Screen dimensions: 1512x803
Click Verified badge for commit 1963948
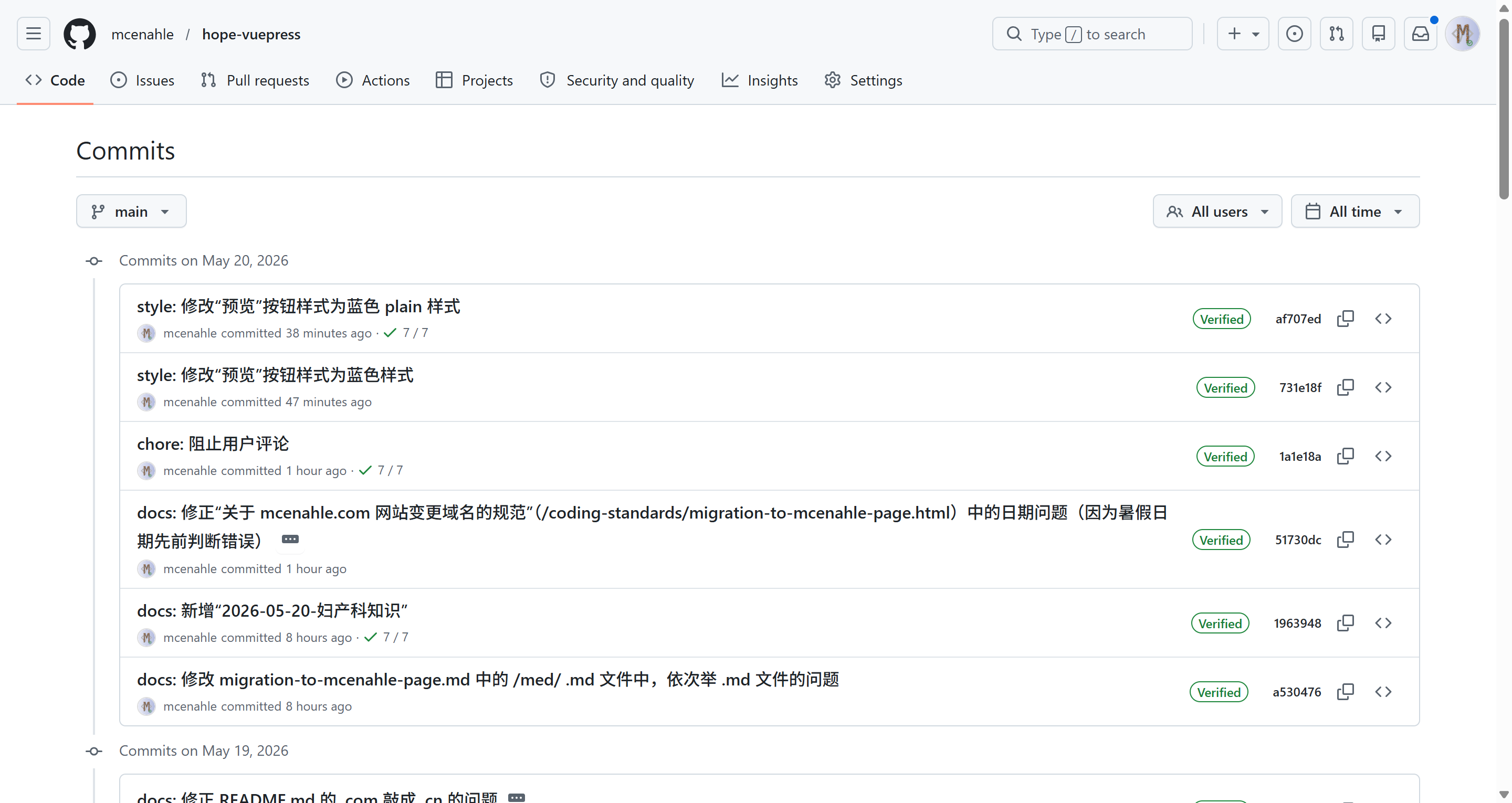[1220, 623]
